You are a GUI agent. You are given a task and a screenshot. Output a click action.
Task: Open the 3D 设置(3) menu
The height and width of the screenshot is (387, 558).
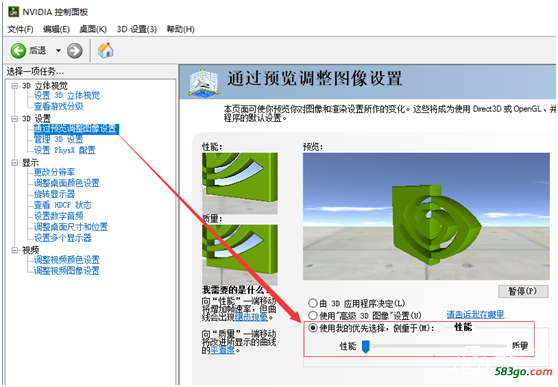[x=137, y=29]
